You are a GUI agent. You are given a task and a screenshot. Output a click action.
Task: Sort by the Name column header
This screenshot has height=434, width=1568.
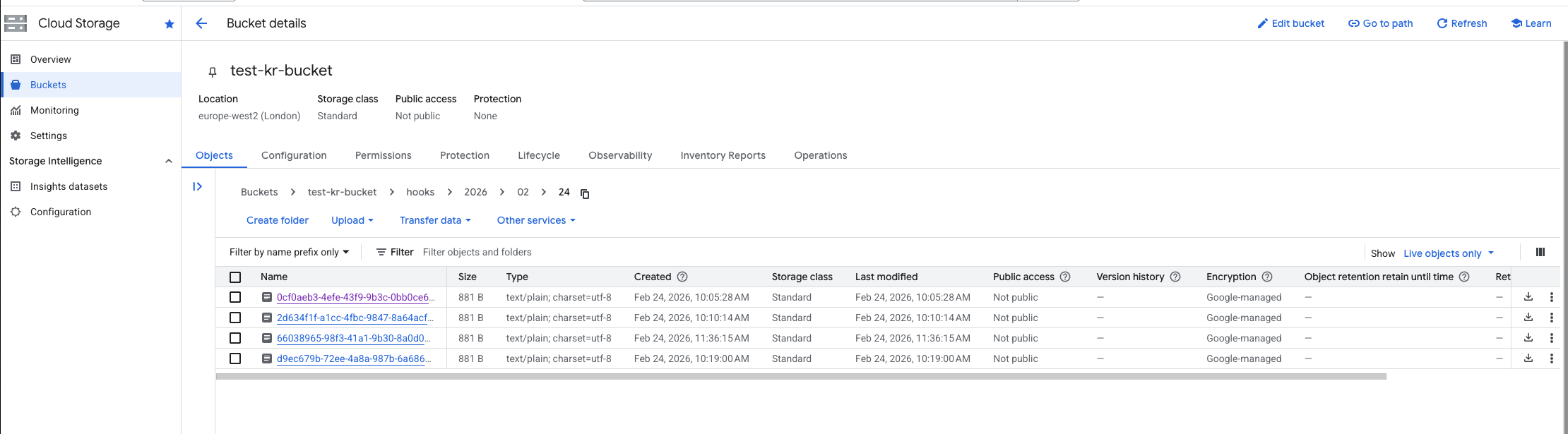(274, 277)
